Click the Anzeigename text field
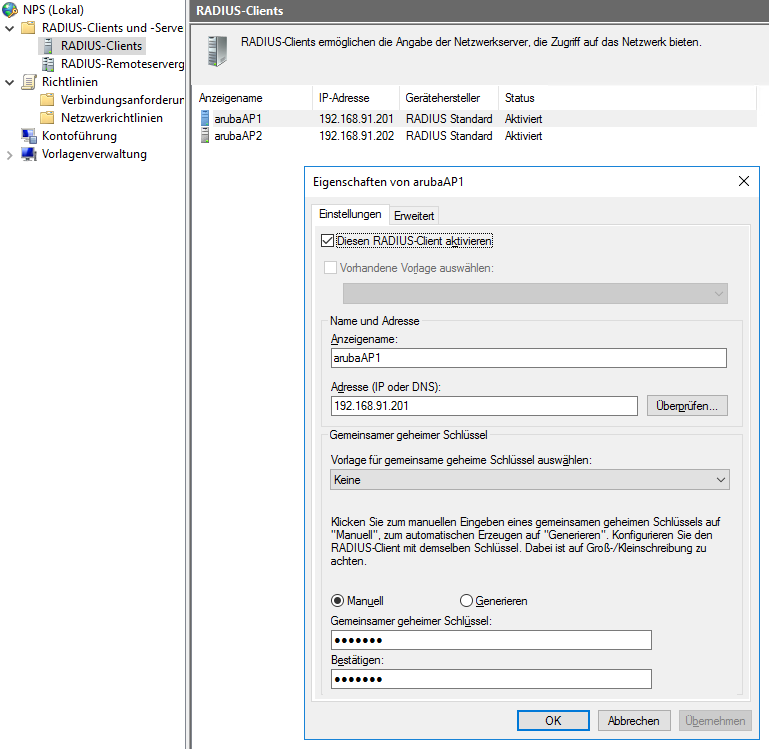The height and width of the screenshot is (749, 769). coord(529,358)
